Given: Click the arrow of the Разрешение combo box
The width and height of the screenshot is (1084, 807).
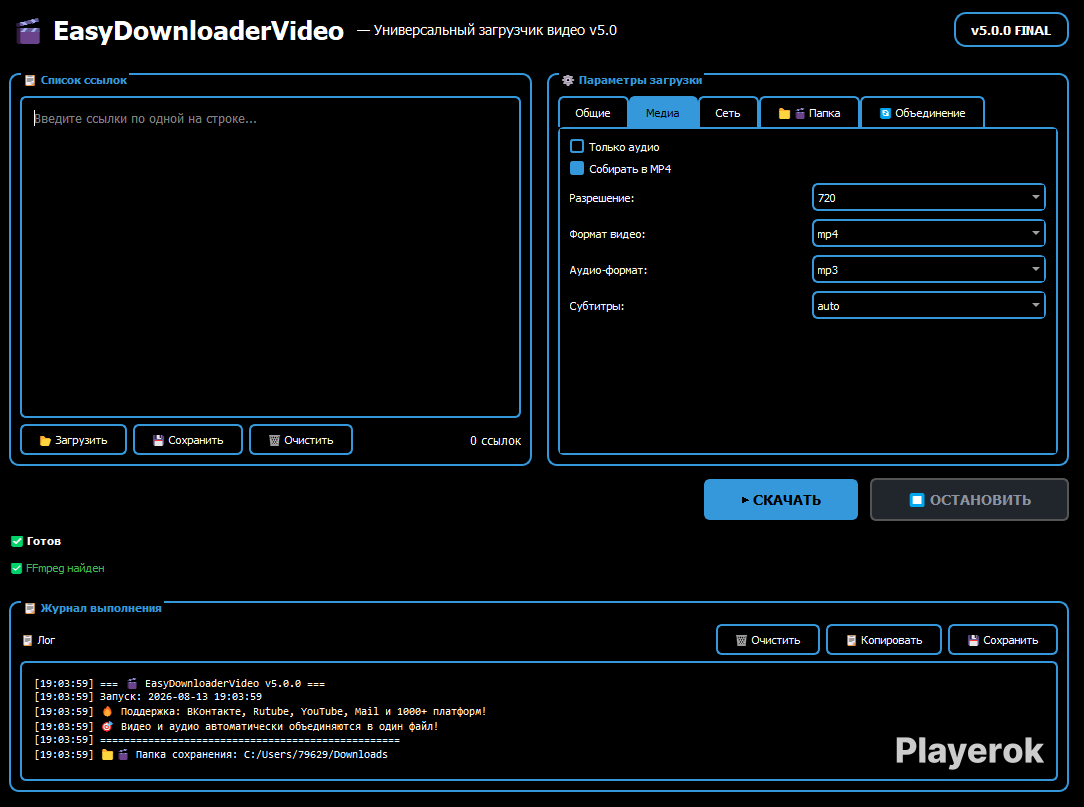Looking at the screenshot, I should 1036,197.
